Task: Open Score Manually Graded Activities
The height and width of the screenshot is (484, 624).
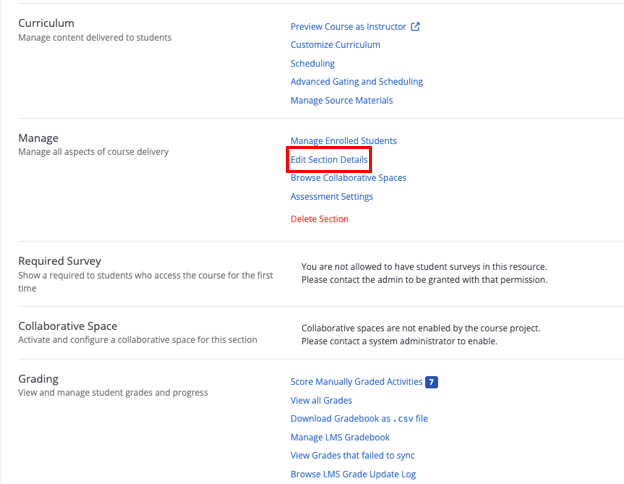Action: tap(356, 382)
